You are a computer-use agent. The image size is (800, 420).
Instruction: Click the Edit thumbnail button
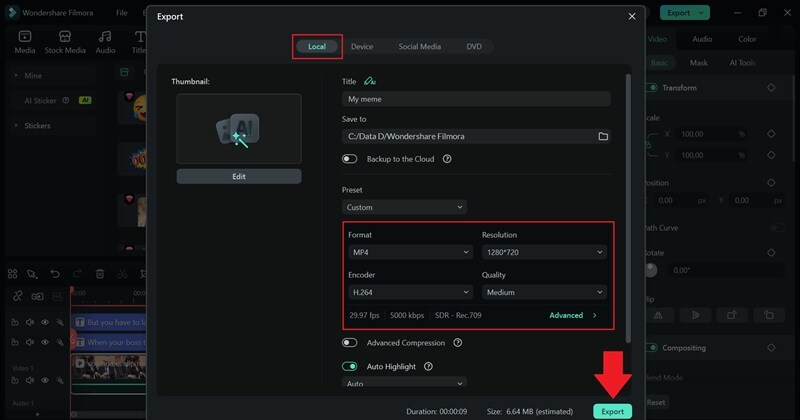coord(239,176)
